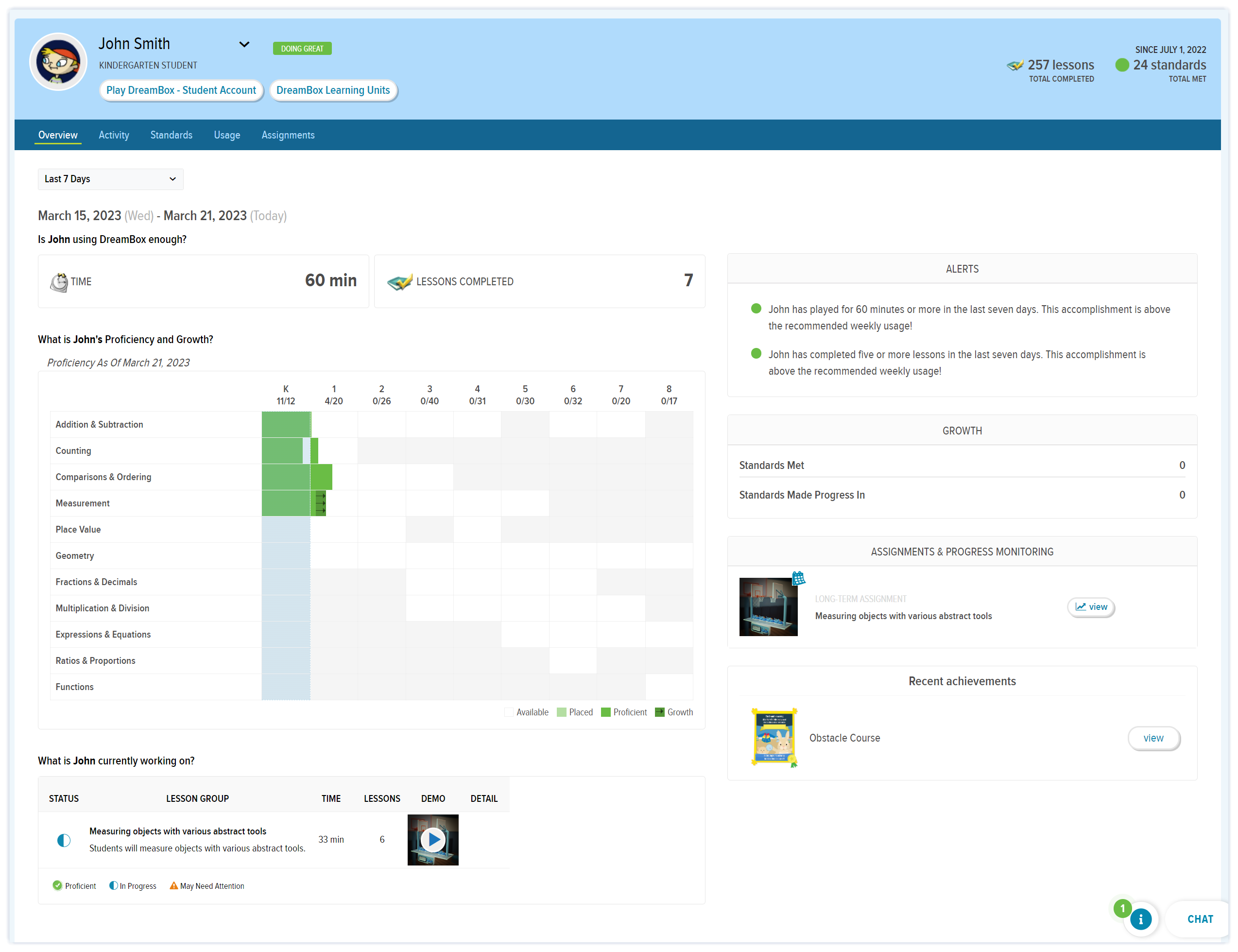The image size is (1238, 952).
Task: Open the Standards tab
Action: pyautogui.click(x=171, y=135)
